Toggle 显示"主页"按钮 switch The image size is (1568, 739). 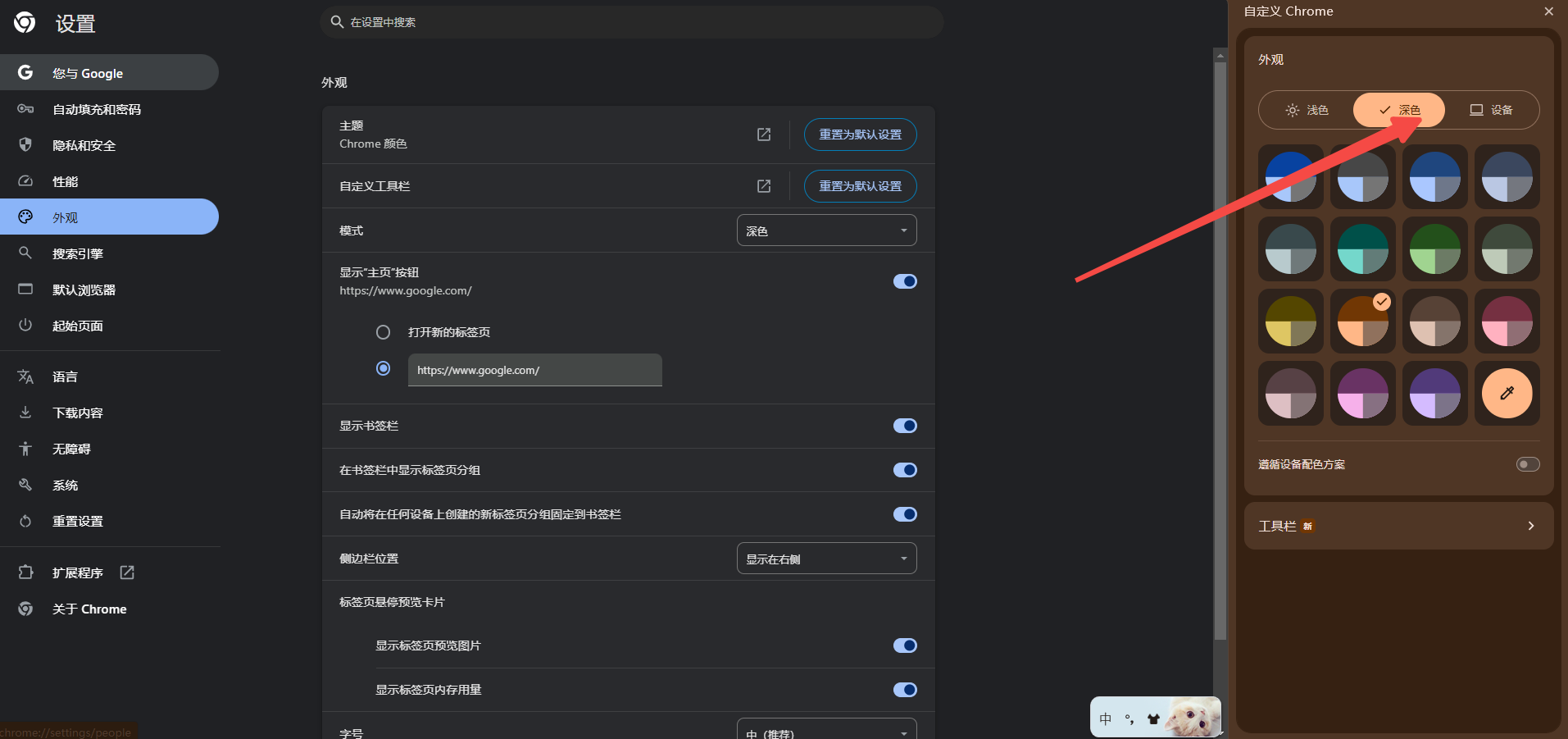coord(905,281)
